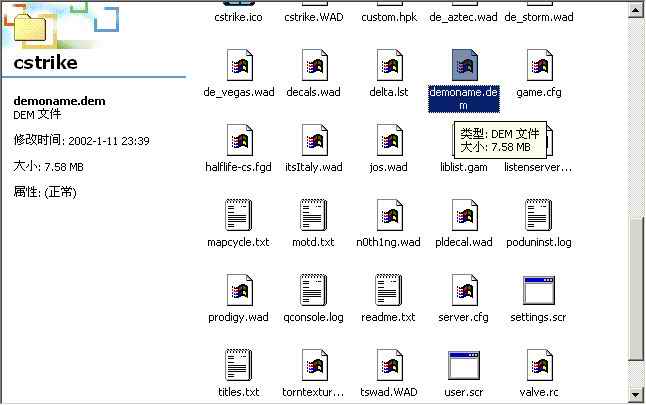
Task: Click the vertical scrollbar thumb
Action: point(637,285)
